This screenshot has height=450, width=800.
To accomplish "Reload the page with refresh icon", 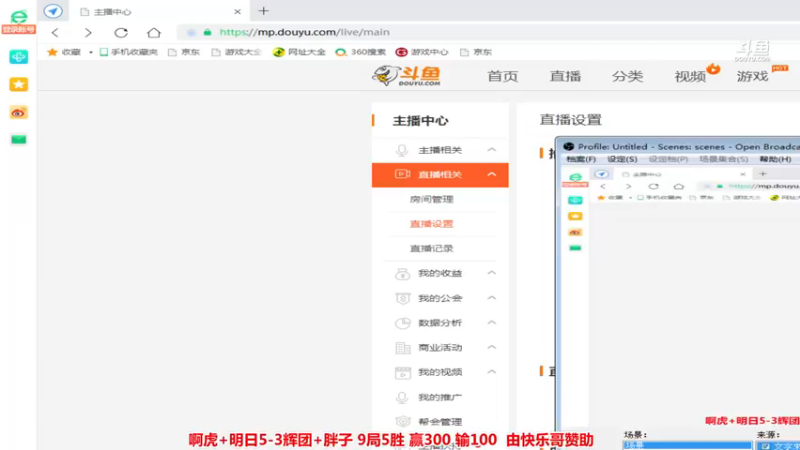I will 121,33.
